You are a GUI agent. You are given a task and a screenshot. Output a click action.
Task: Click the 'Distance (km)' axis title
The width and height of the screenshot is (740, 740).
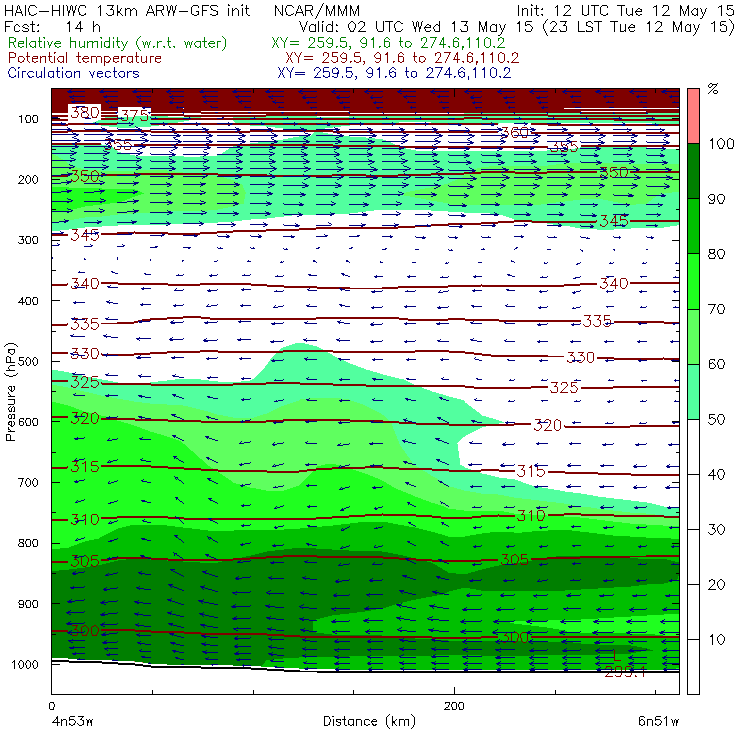pos(369,721)
